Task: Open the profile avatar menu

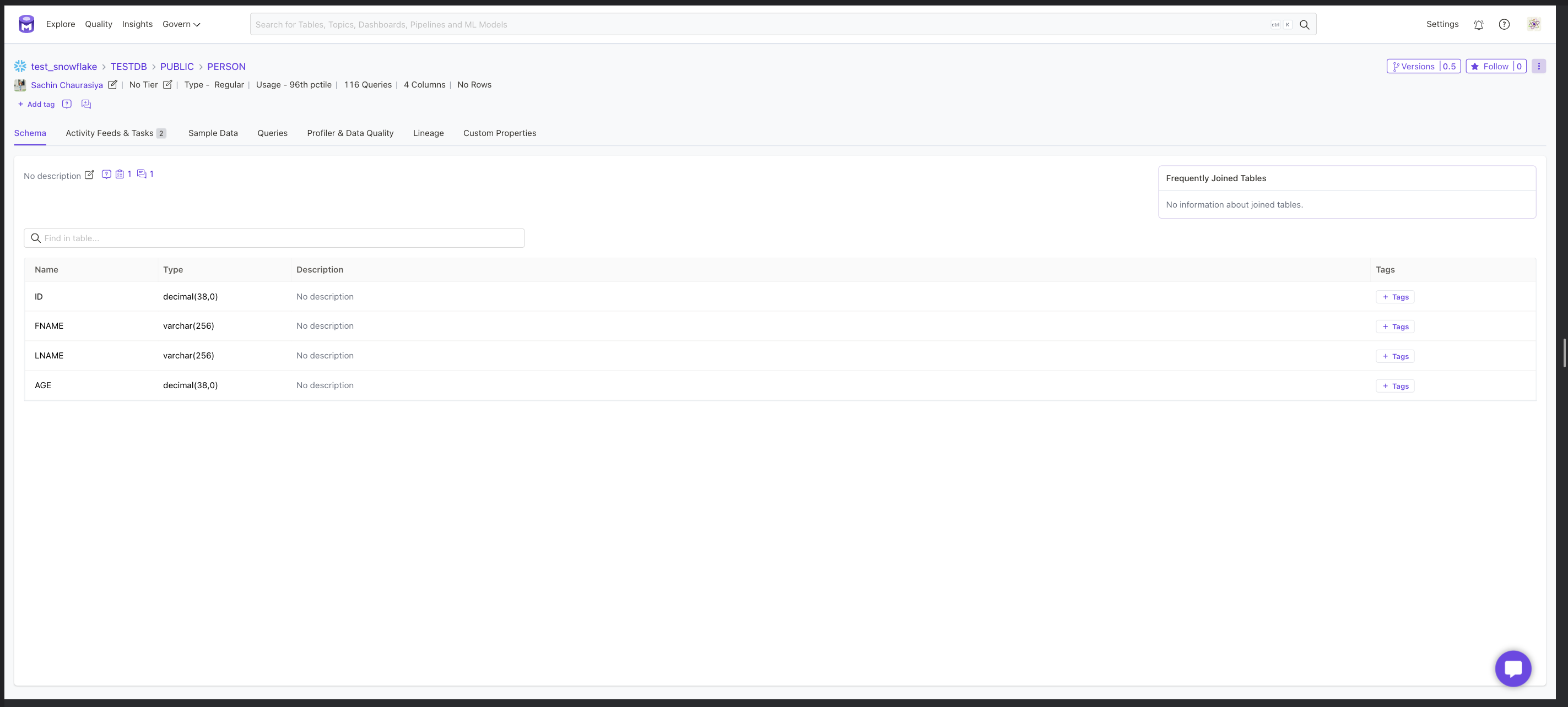Action: (x=1534, y=24)
